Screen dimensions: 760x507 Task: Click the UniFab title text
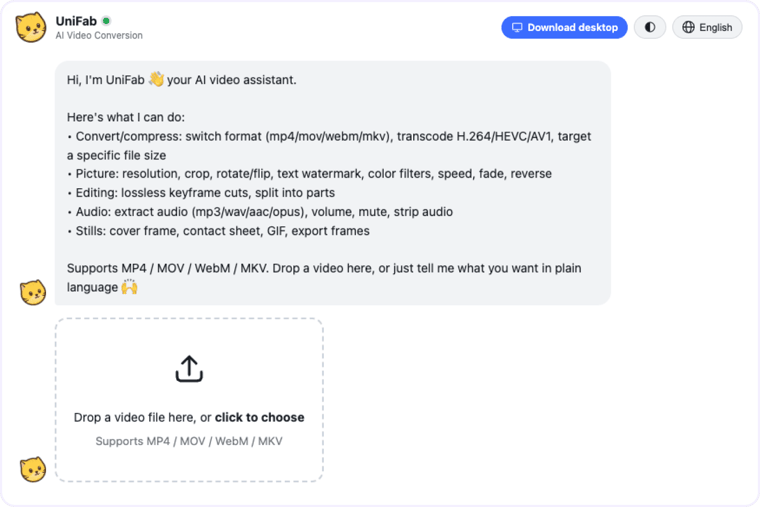76,21
